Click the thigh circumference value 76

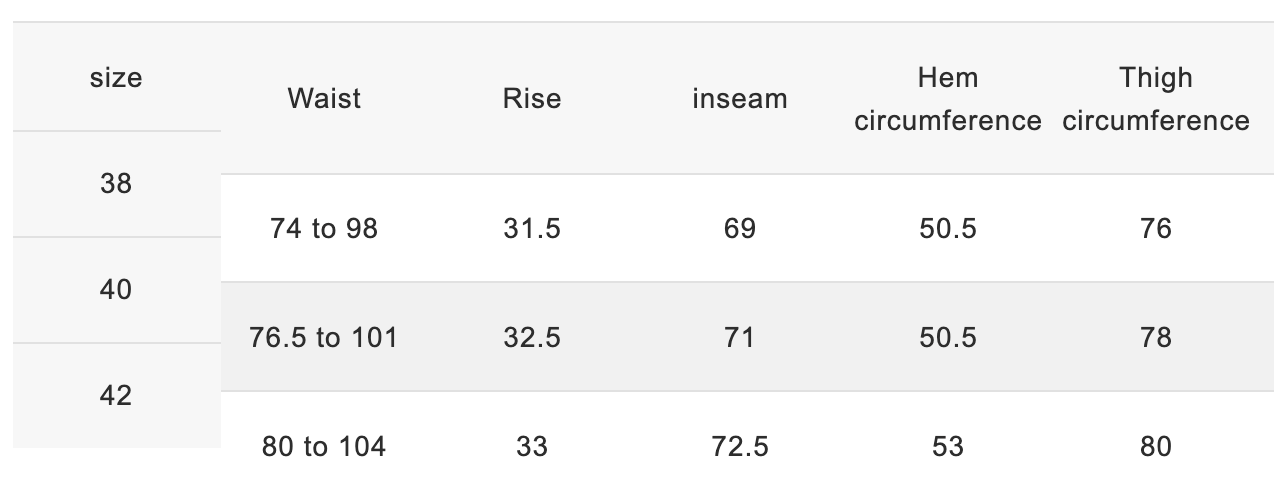(1156, 229)
